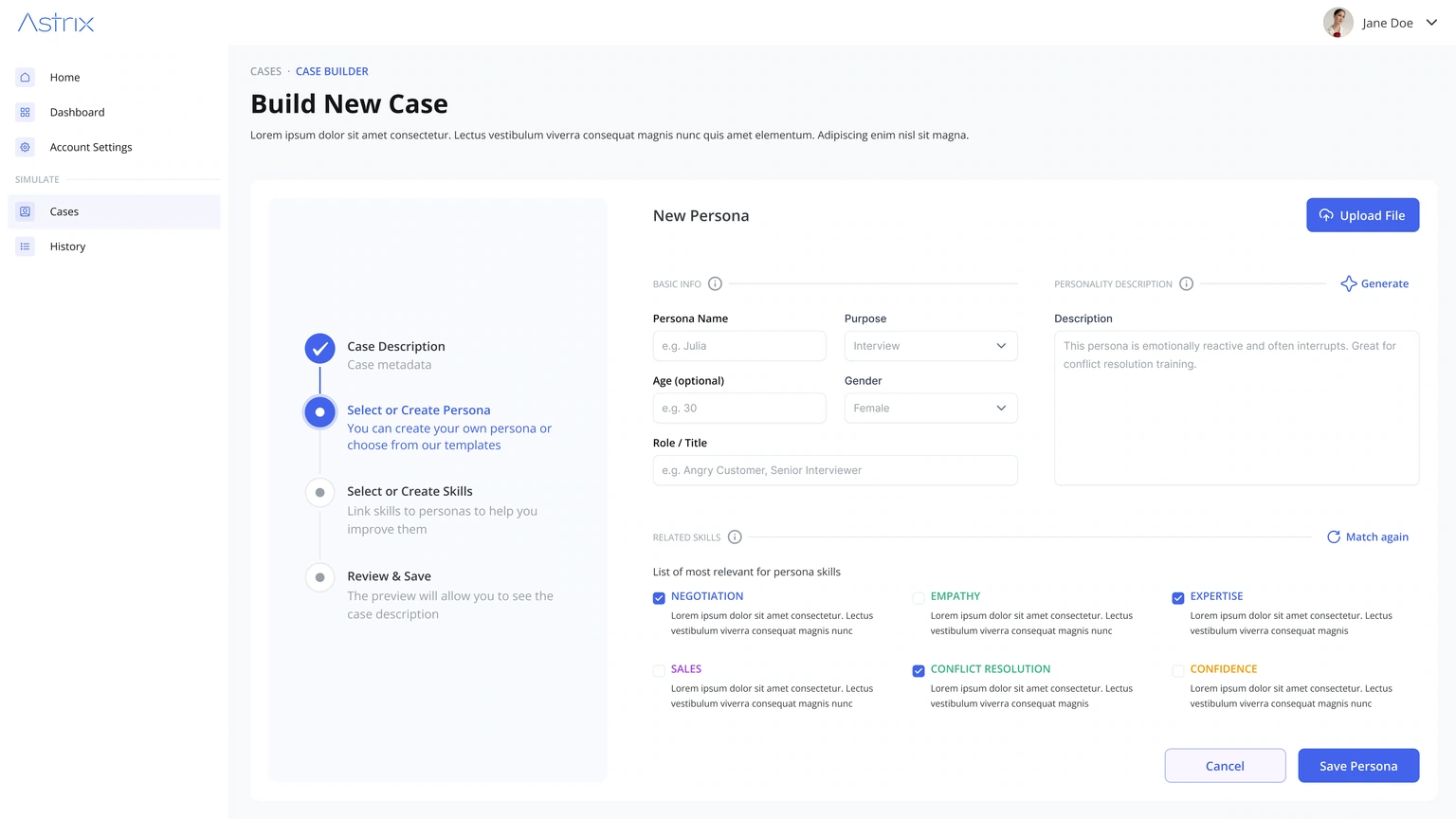The height and width of the screenshot is (819, 1456).
Task: Click the Basic Info information icon
Action: (x=716, y=283)
